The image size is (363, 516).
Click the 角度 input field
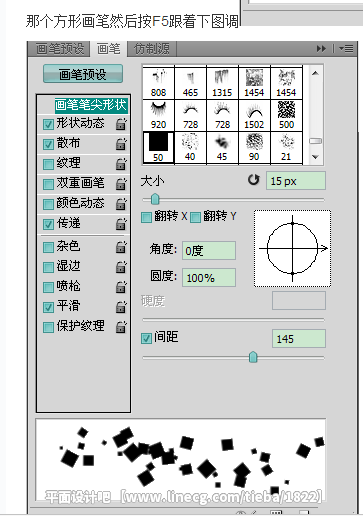(x=209, y=250)
